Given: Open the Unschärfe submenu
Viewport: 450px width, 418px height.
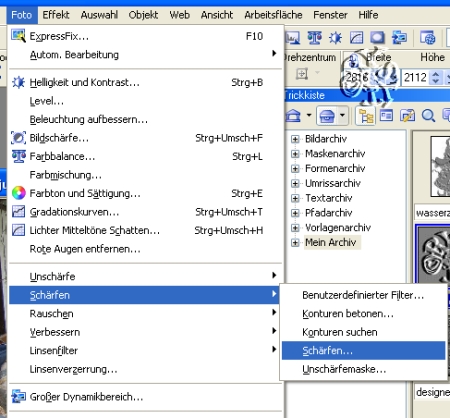Looking at the screenshot, I should click(145, 276).
